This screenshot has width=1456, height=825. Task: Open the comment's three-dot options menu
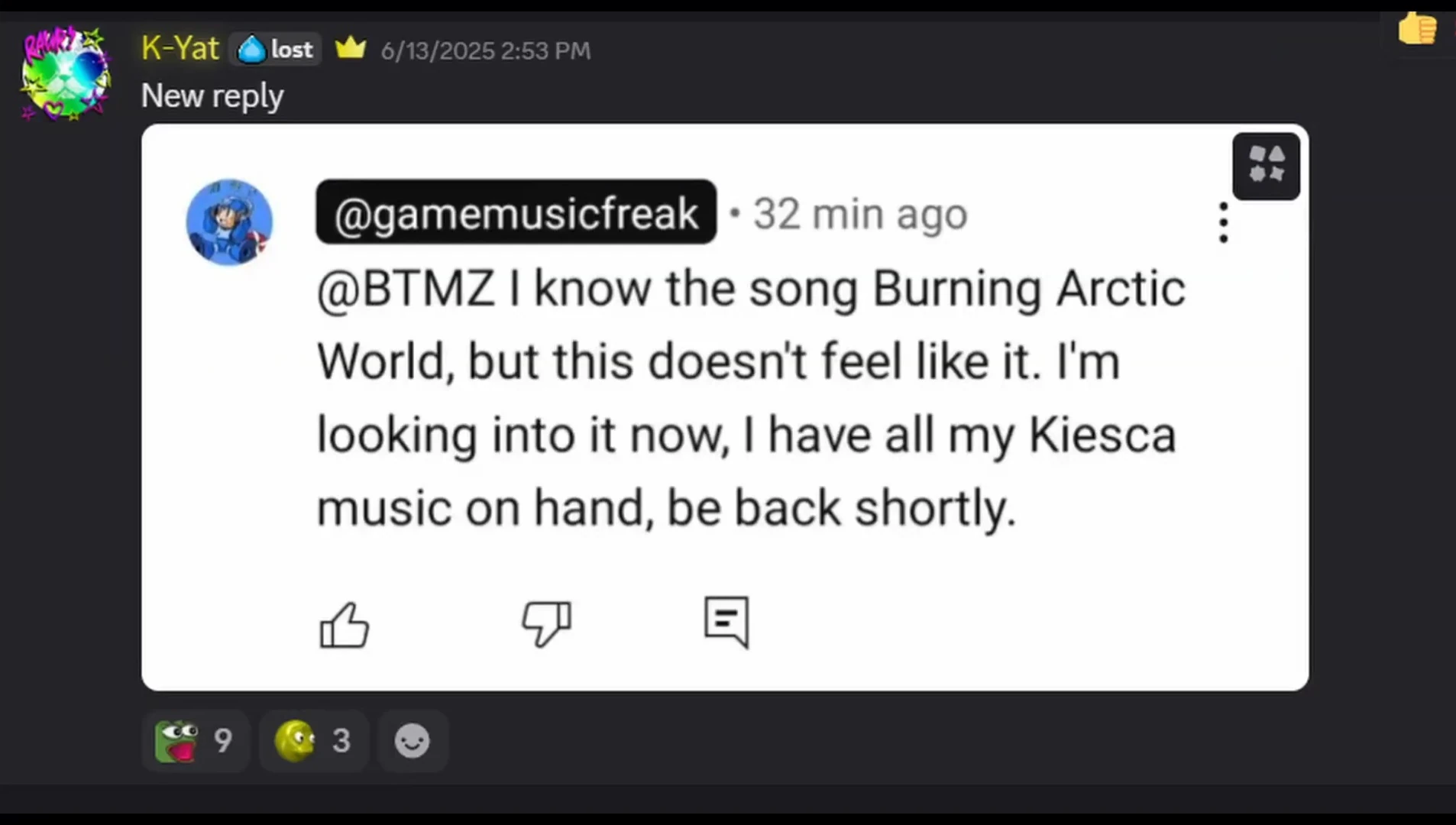point(1223,222)
